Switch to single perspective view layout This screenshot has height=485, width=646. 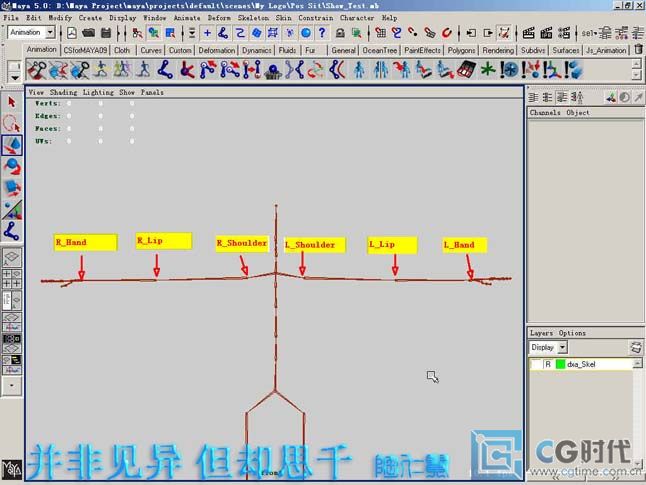pos(12,257)
